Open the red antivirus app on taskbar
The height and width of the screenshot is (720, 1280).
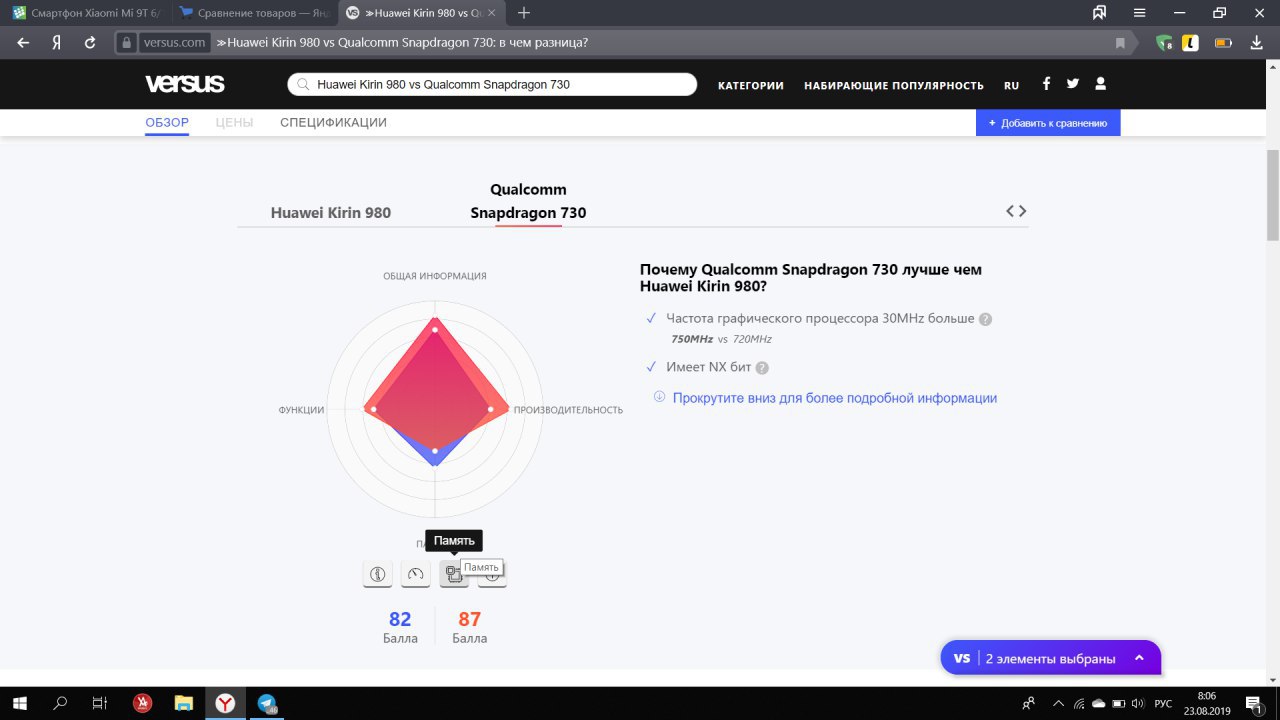point(142,703)
